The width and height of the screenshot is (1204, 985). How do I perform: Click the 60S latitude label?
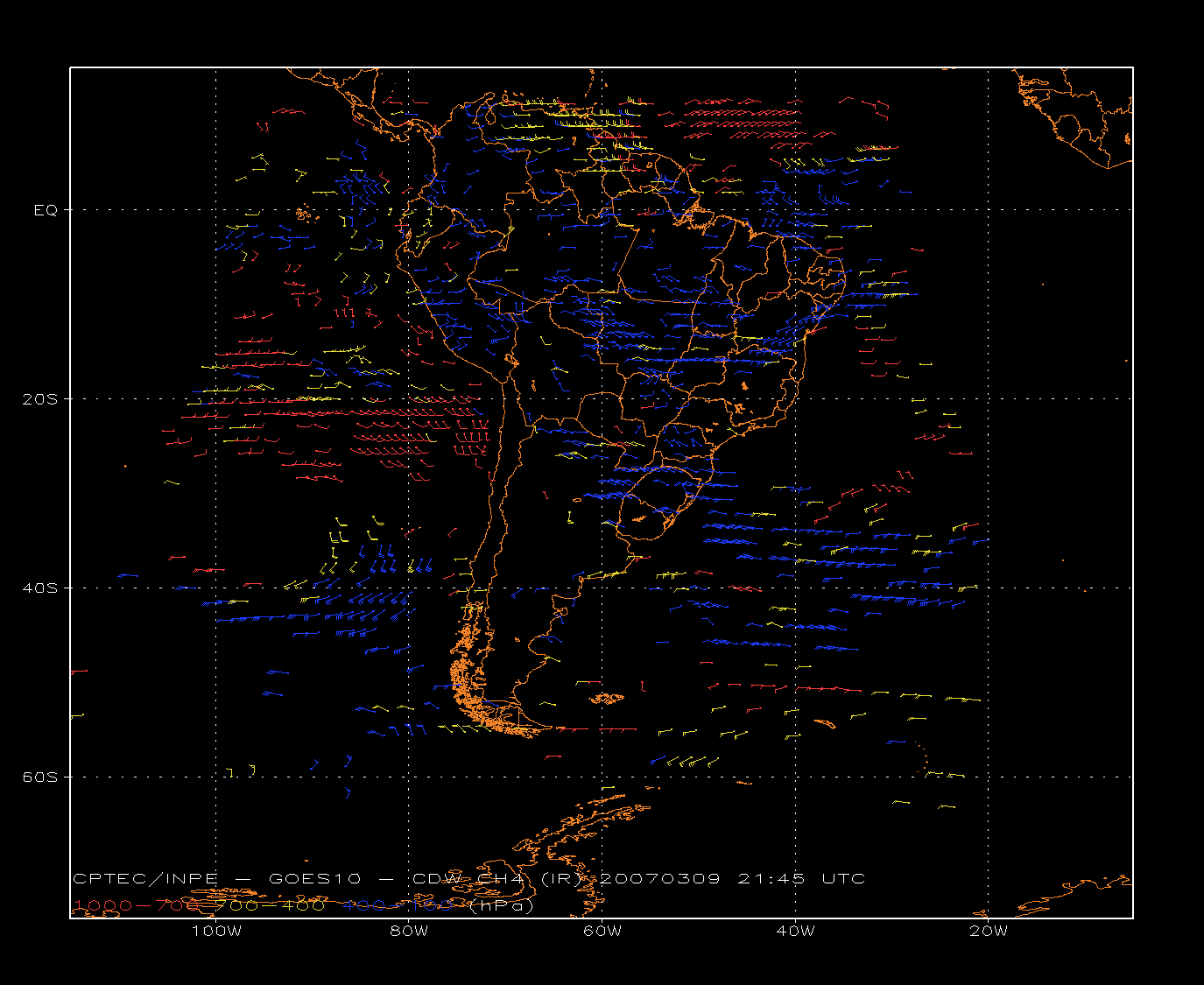pyautogui.click(x=41, y=777)
